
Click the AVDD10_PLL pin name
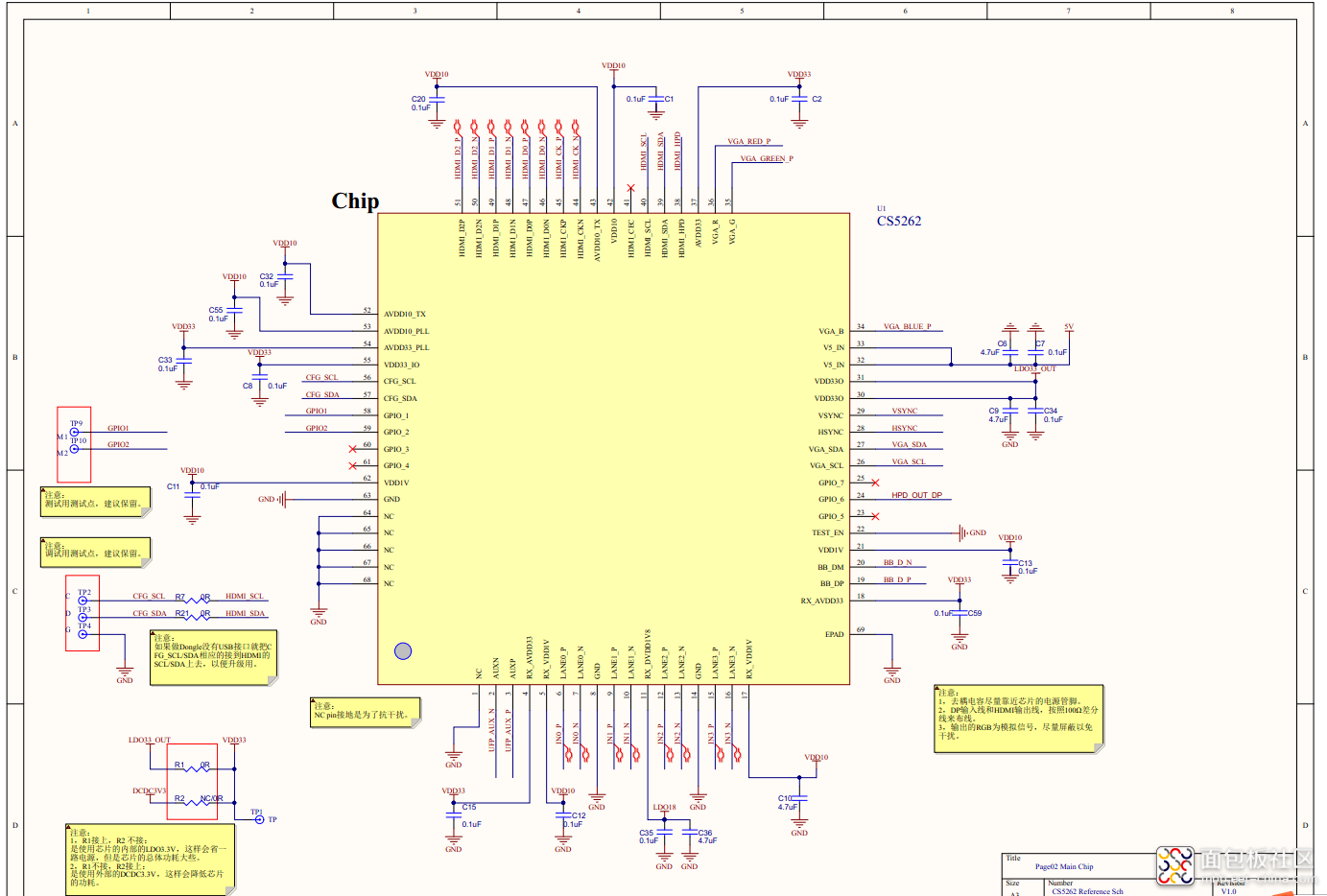click(407, 331)
